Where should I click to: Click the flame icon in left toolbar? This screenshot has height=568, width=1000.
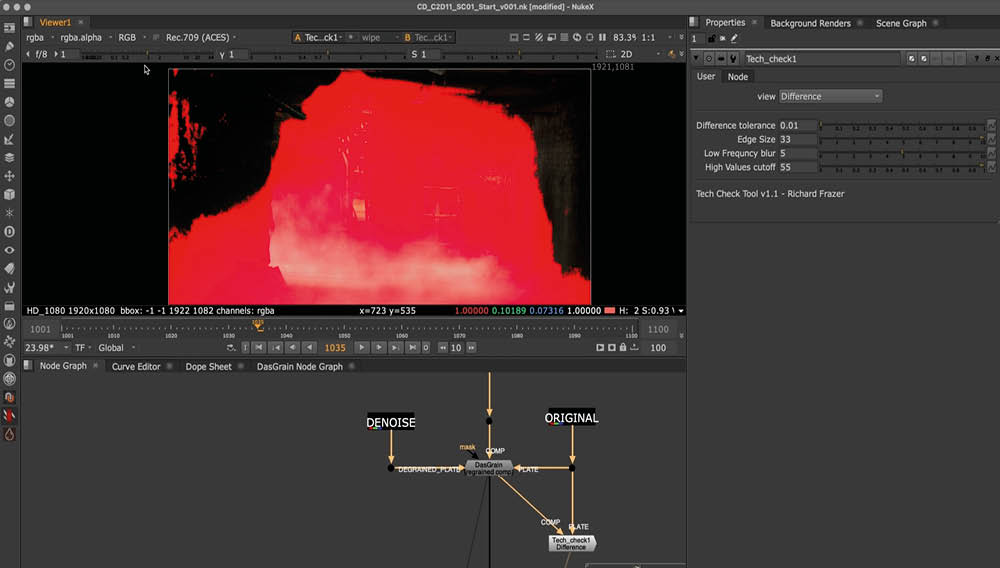point(10,435)
